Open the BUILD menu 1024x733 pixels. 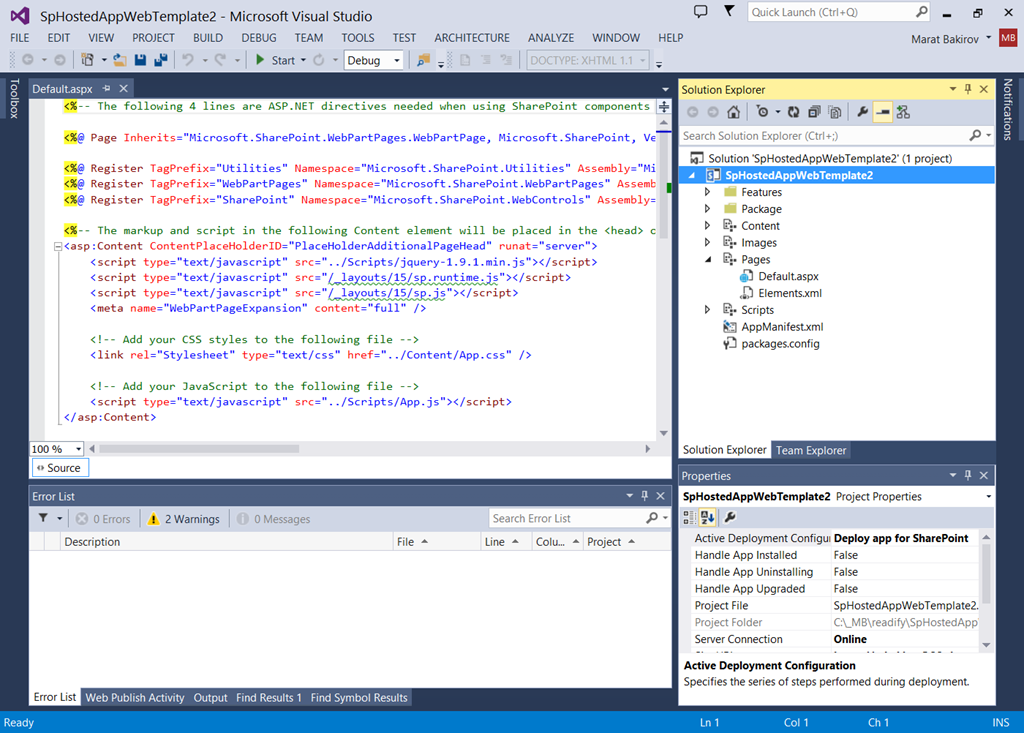pos(208,38)
